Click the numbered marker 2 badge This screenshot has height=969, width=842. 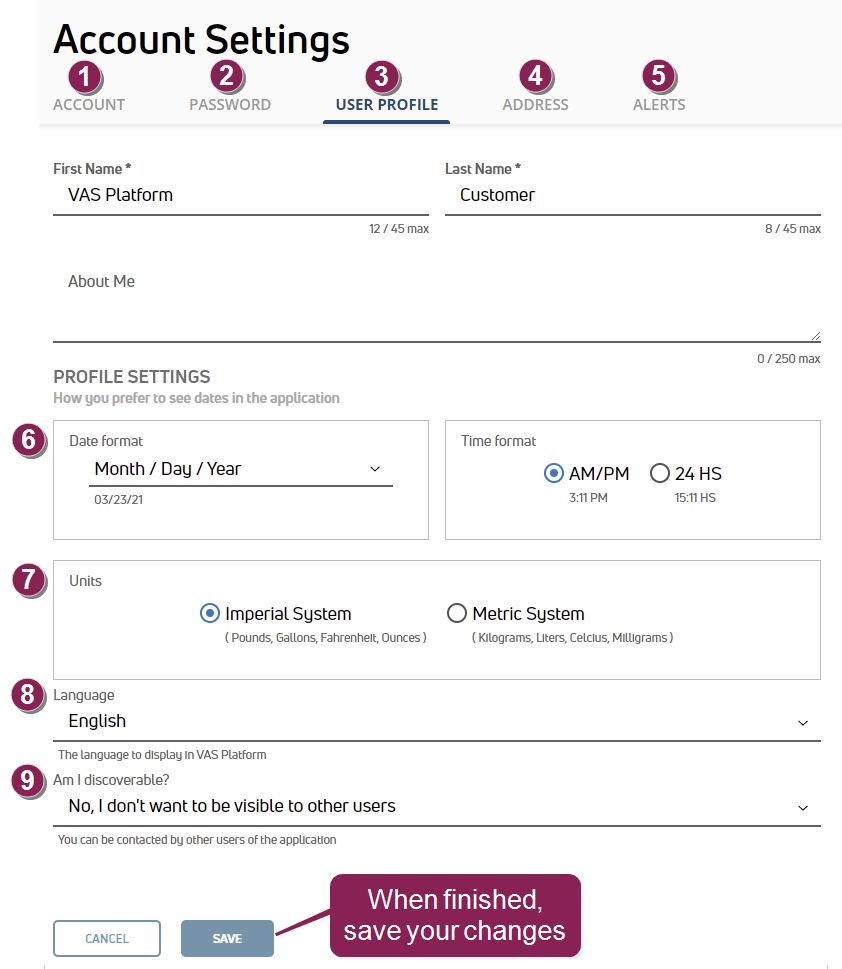pos(227,75)
